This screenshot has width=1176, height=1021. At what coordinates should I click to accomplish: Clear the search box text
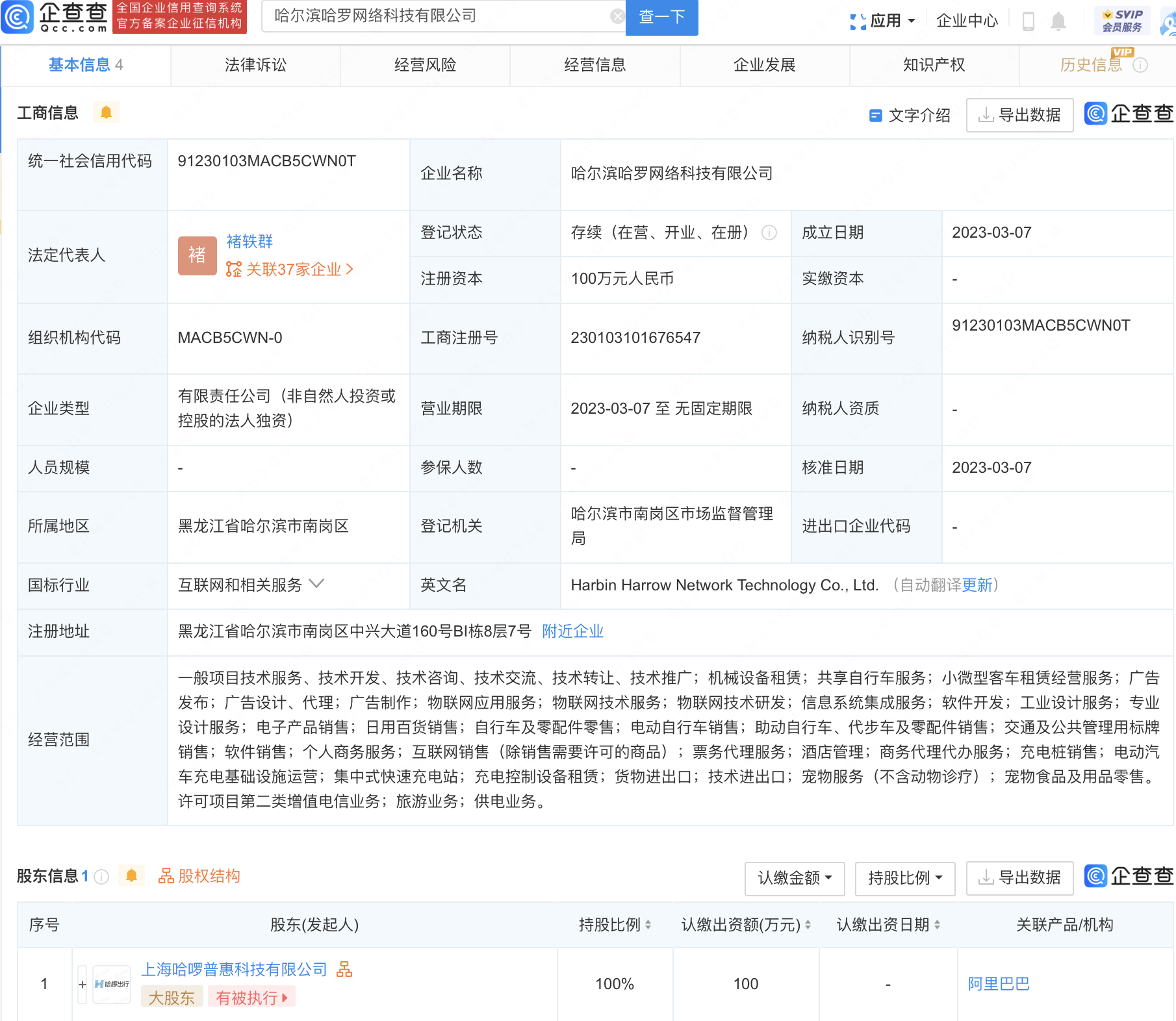[617, 16]
